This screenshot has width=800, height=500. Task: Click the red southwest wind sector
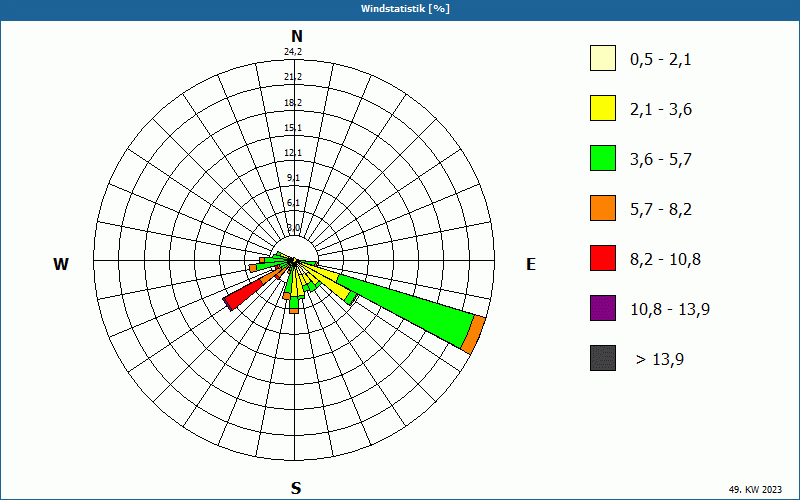[243, 294]
